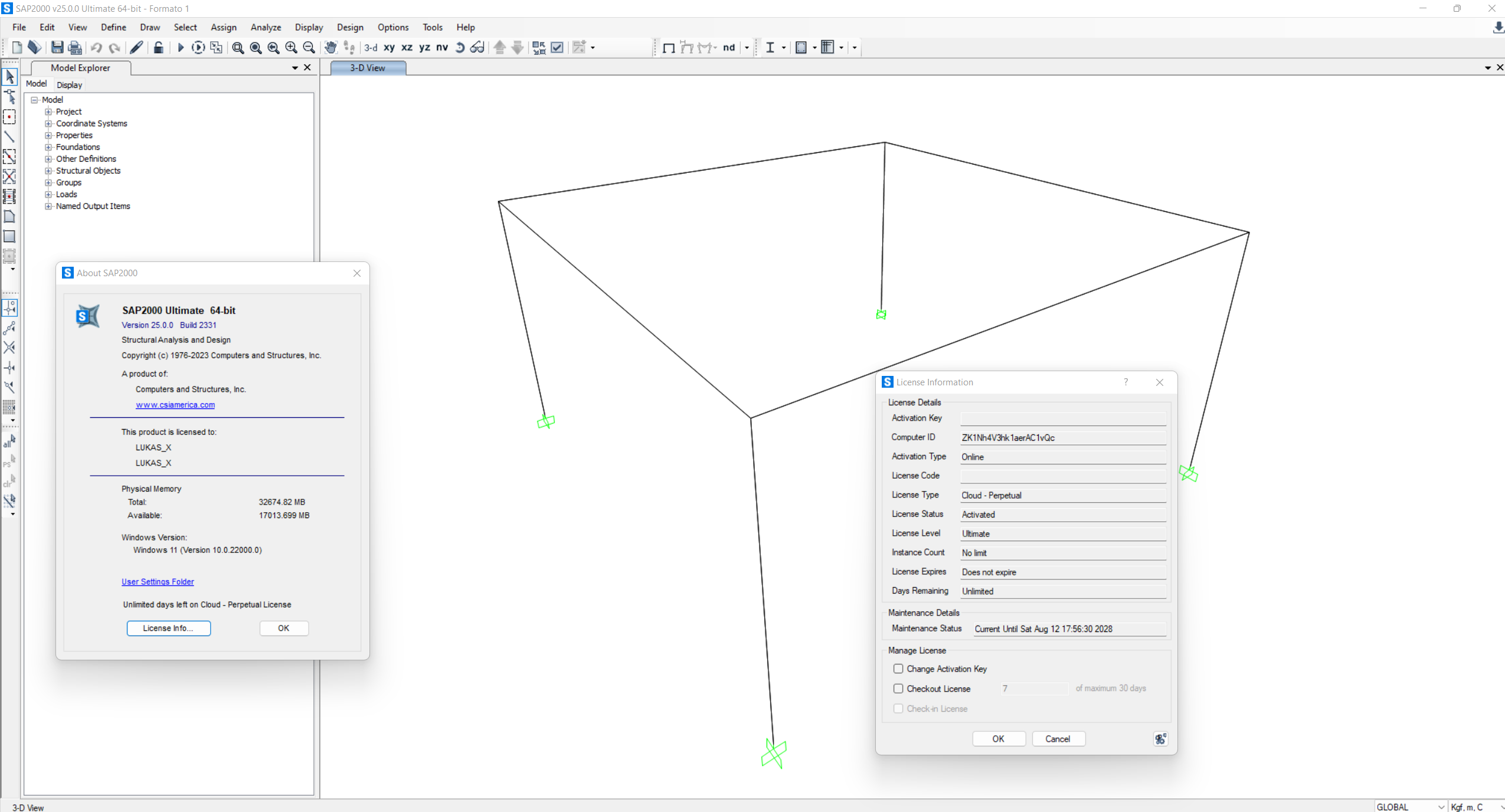Viewport: 1505px width, 812px height.
Task: Click the Undo toolbar icon
Action: pos(96,48)
